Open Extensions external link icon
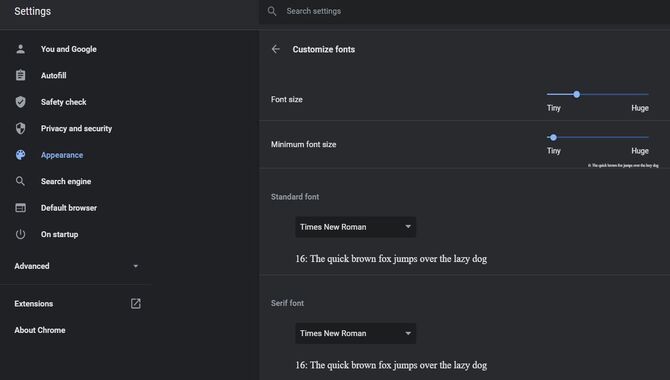The image size is (670, 380). click(x=135, y=303)
